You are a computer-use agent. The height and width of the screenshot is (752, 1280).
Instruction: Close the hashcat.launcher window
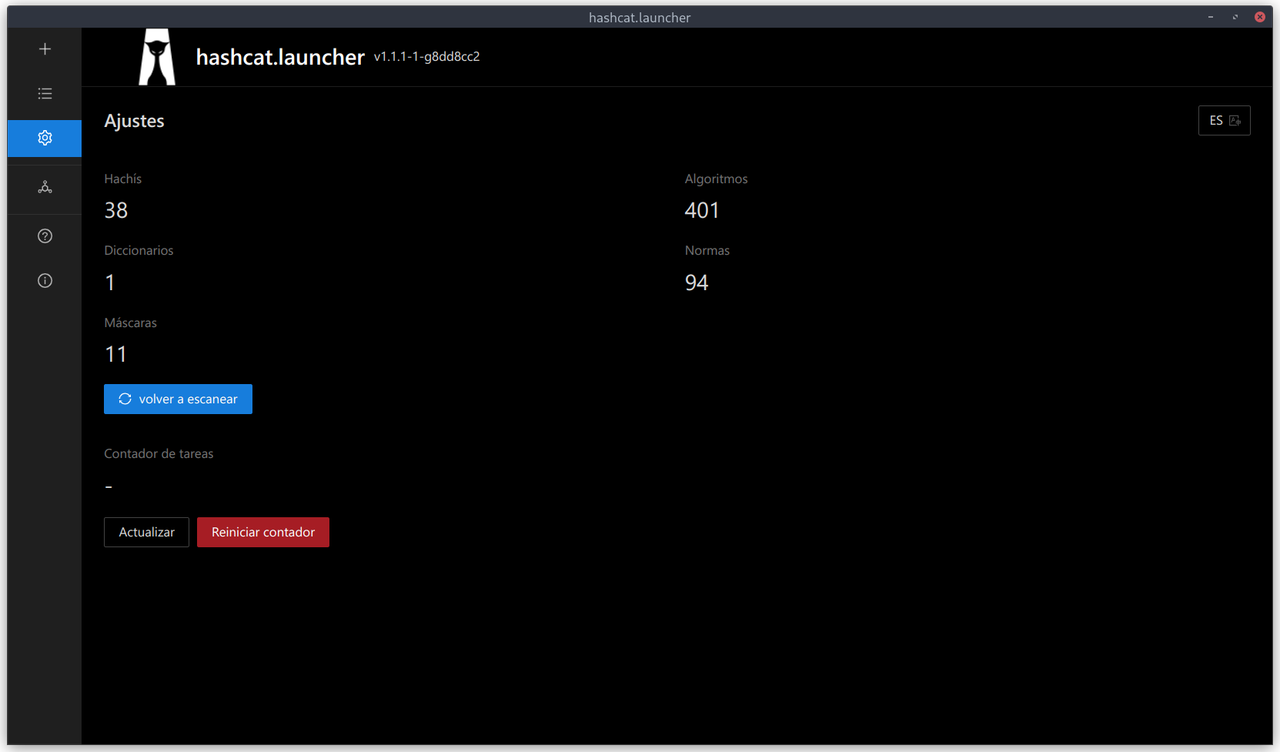[x=1260, y=17]
